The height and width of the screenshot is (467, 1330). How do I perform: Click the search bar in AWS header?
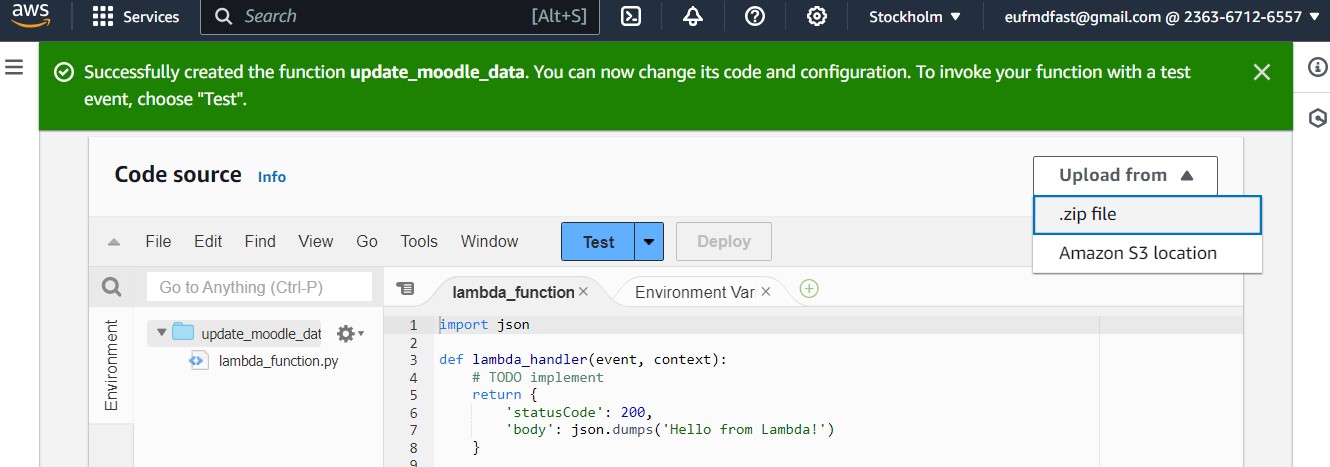[x=400, y=17]
